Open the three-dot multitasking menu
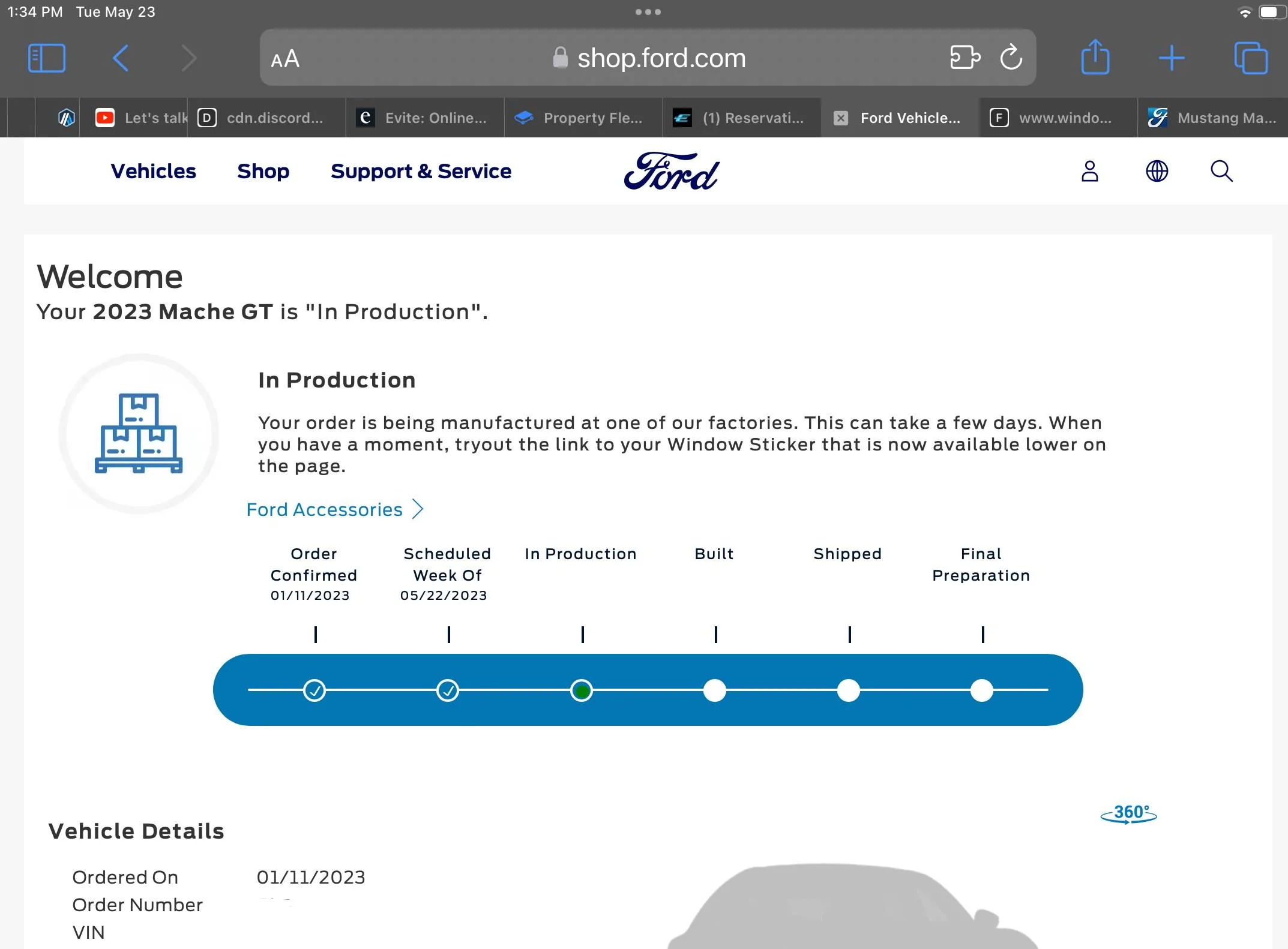This screenshot has height=949, width=1288. tap(648, 12)
